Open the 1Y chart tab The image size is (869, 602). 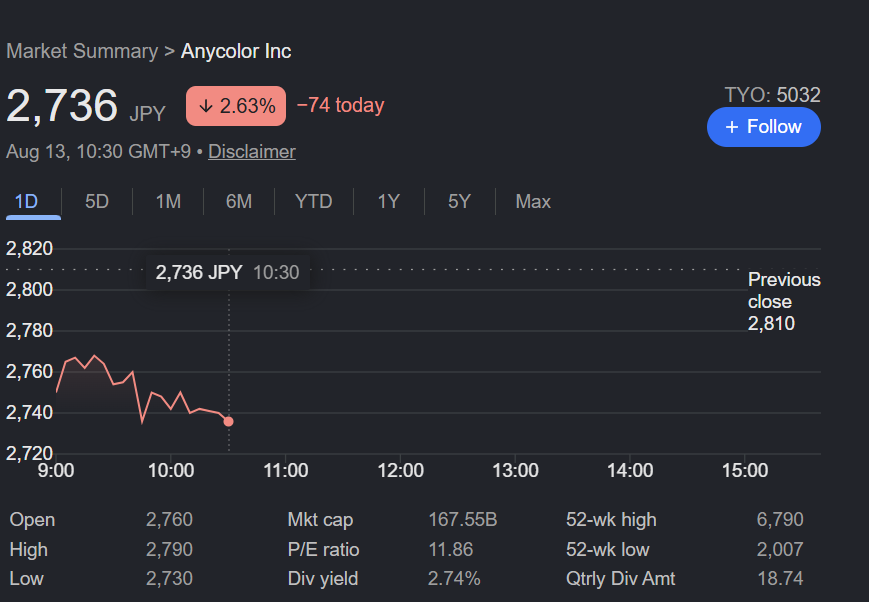coord(389,201)
